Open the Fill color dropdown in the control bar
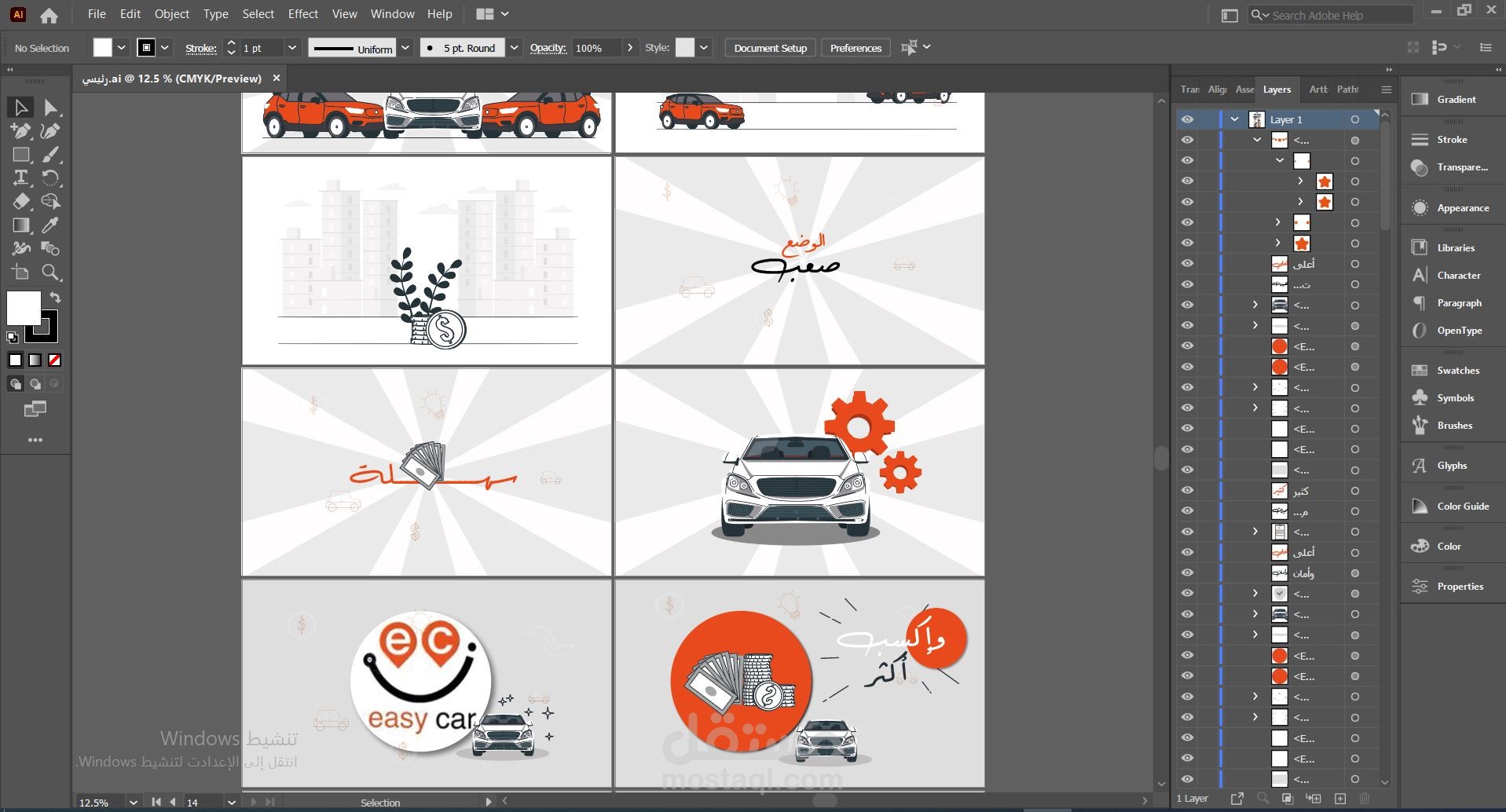 coord(122,48)
